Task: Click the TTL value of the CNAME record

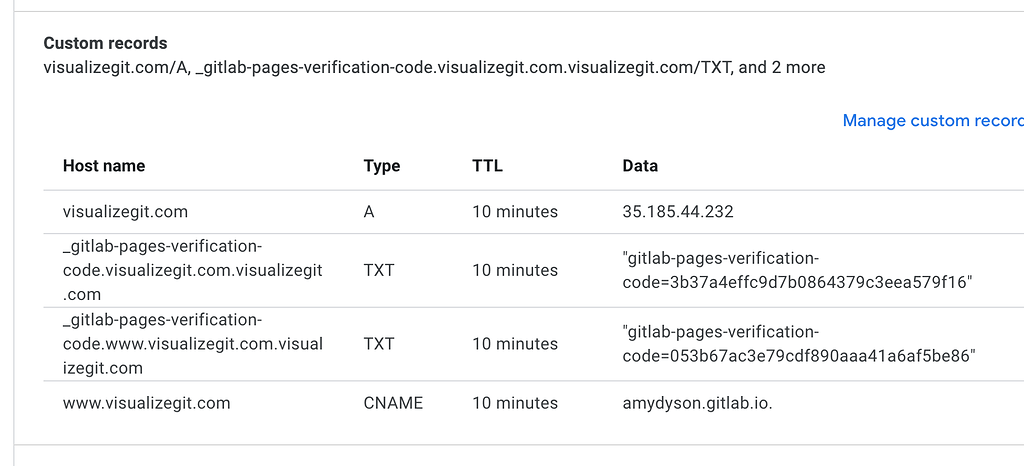Action: [x=515, y=403]
